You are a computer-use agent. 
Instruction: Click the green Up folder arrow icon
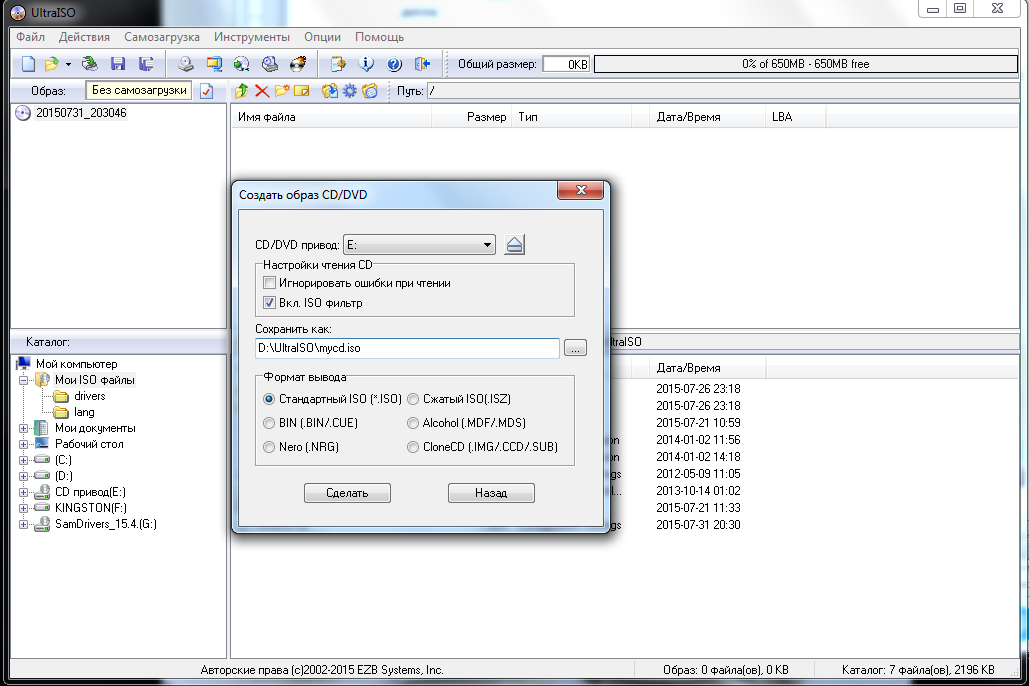pos(242,91)
